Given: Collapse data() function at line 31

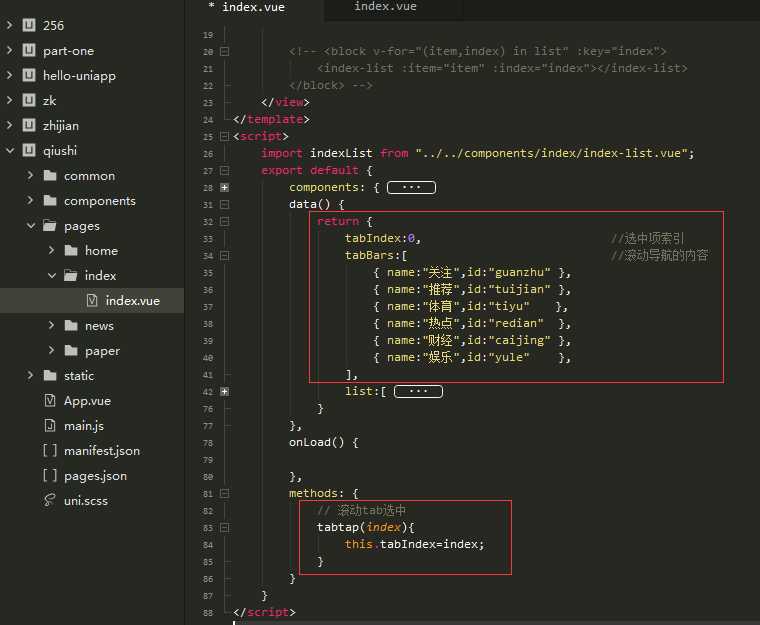Looking at the screenshot, I should point(224,205).
